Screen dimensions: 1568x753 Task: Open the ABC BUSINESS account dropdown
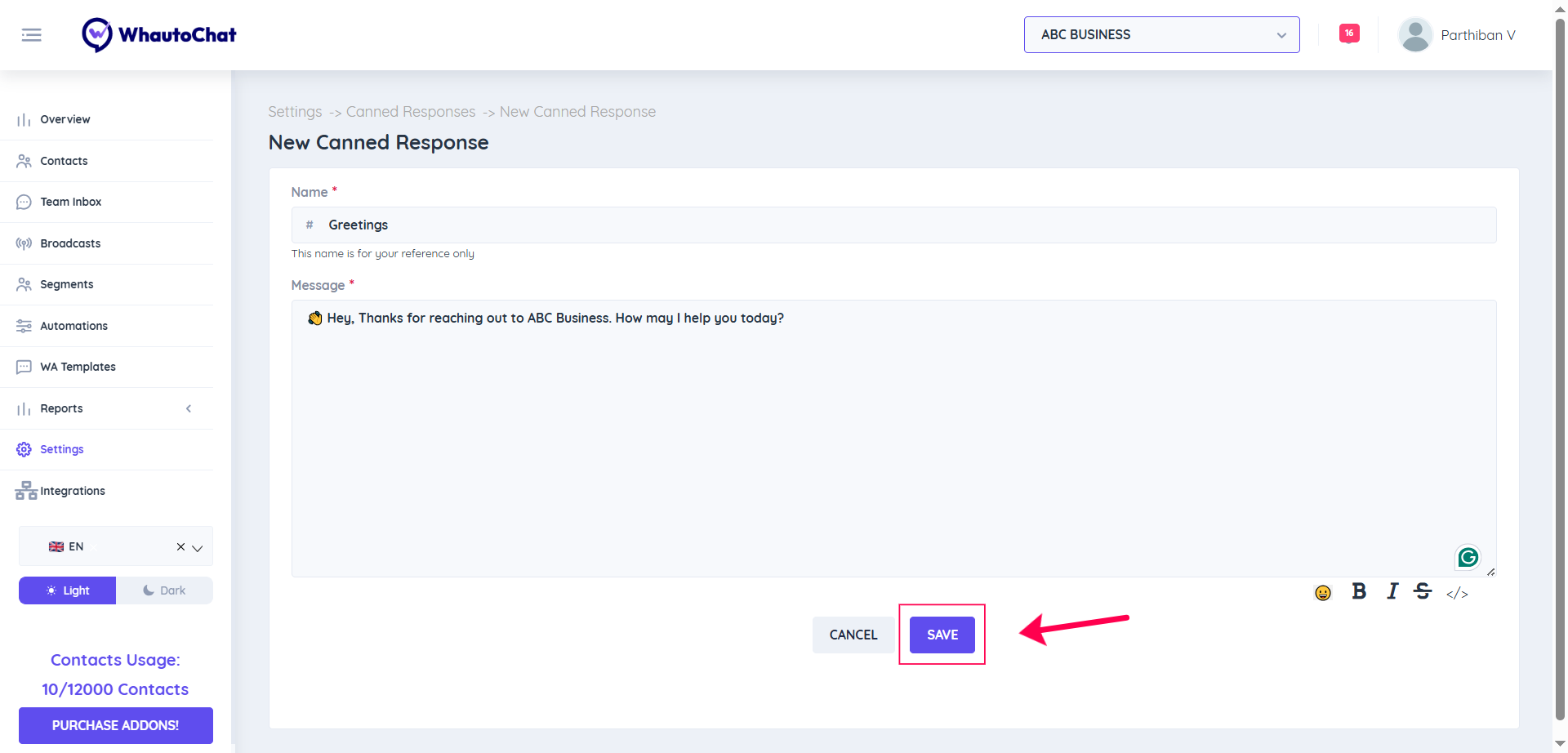point(1160,34)
